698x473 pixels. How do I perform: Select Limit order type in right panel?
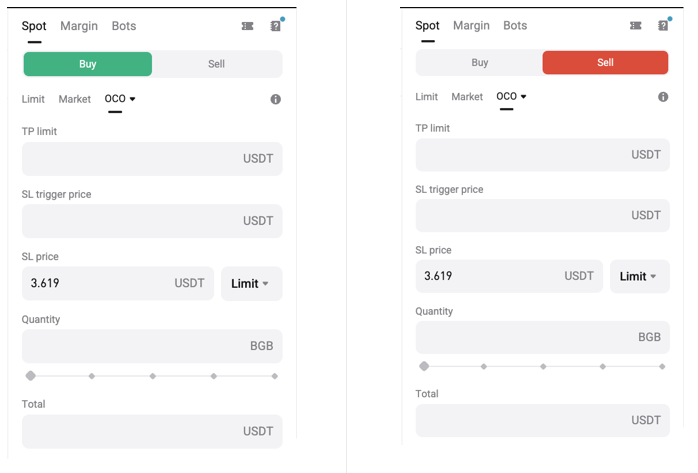427,97
